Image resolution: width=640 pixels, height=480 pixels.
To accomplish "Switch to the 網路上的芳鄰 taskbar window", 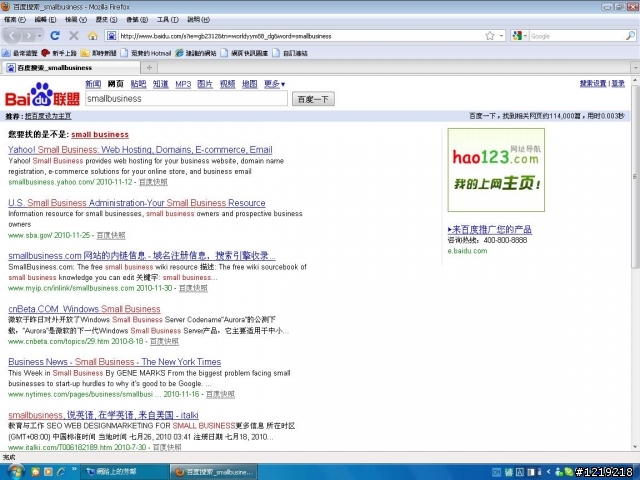I will pyautogui.click(x=124, y=472).
